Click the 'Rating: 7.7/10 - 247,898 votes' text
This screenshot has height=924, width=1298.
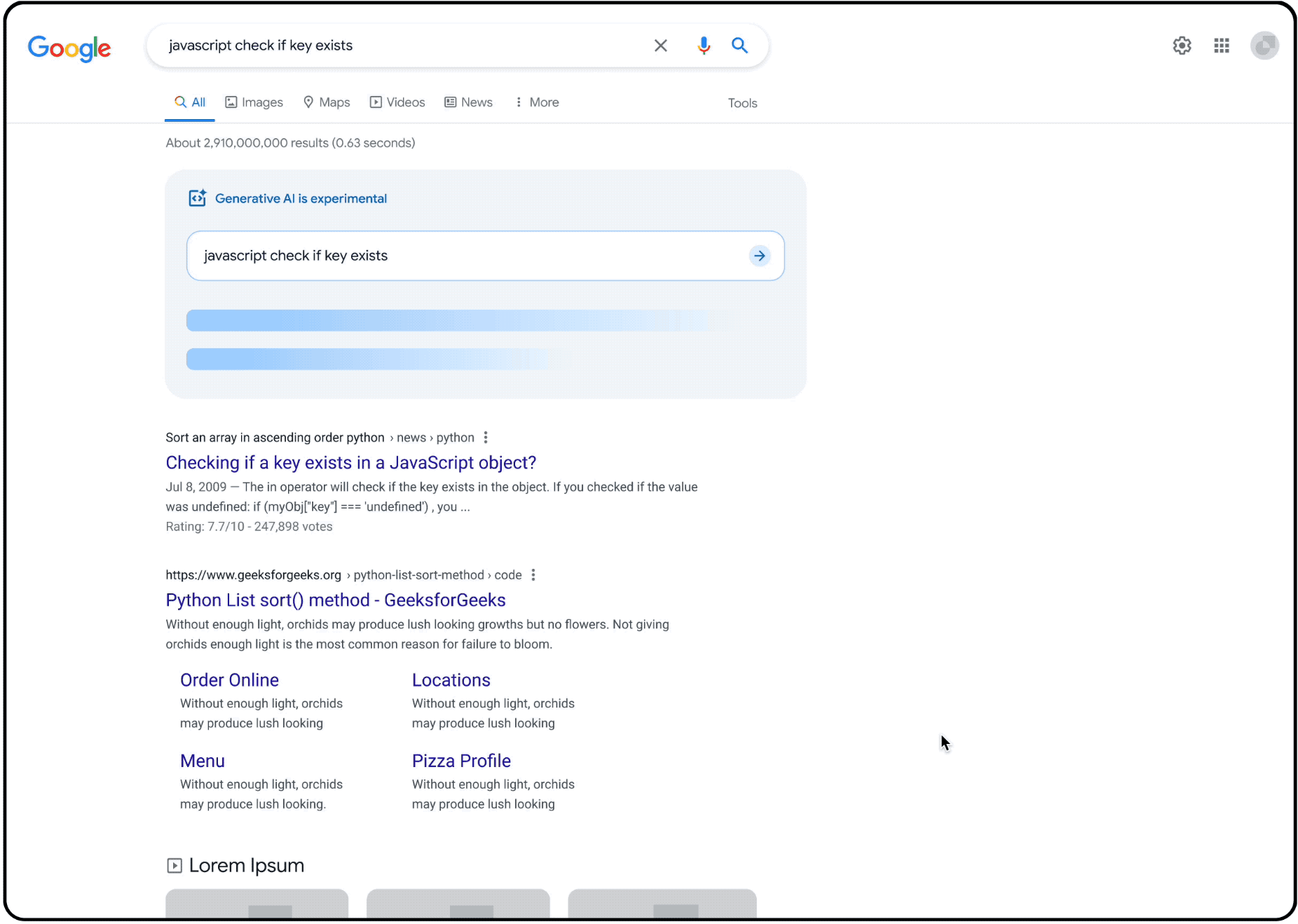249,526
